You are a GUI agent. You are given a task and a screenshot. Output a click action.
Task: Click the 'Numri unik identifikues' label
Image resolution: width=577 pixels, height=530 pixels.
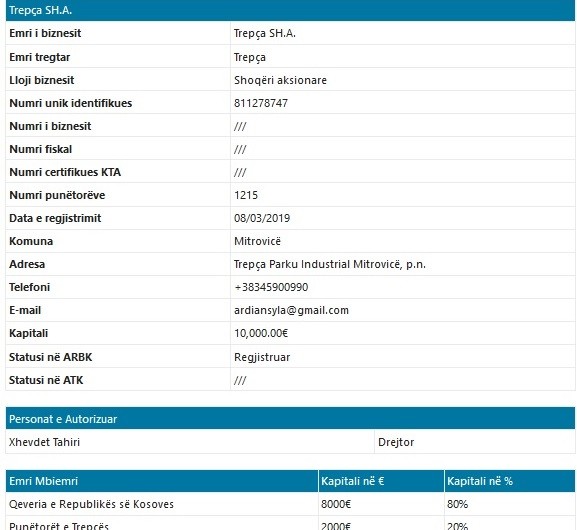[70, 103]
